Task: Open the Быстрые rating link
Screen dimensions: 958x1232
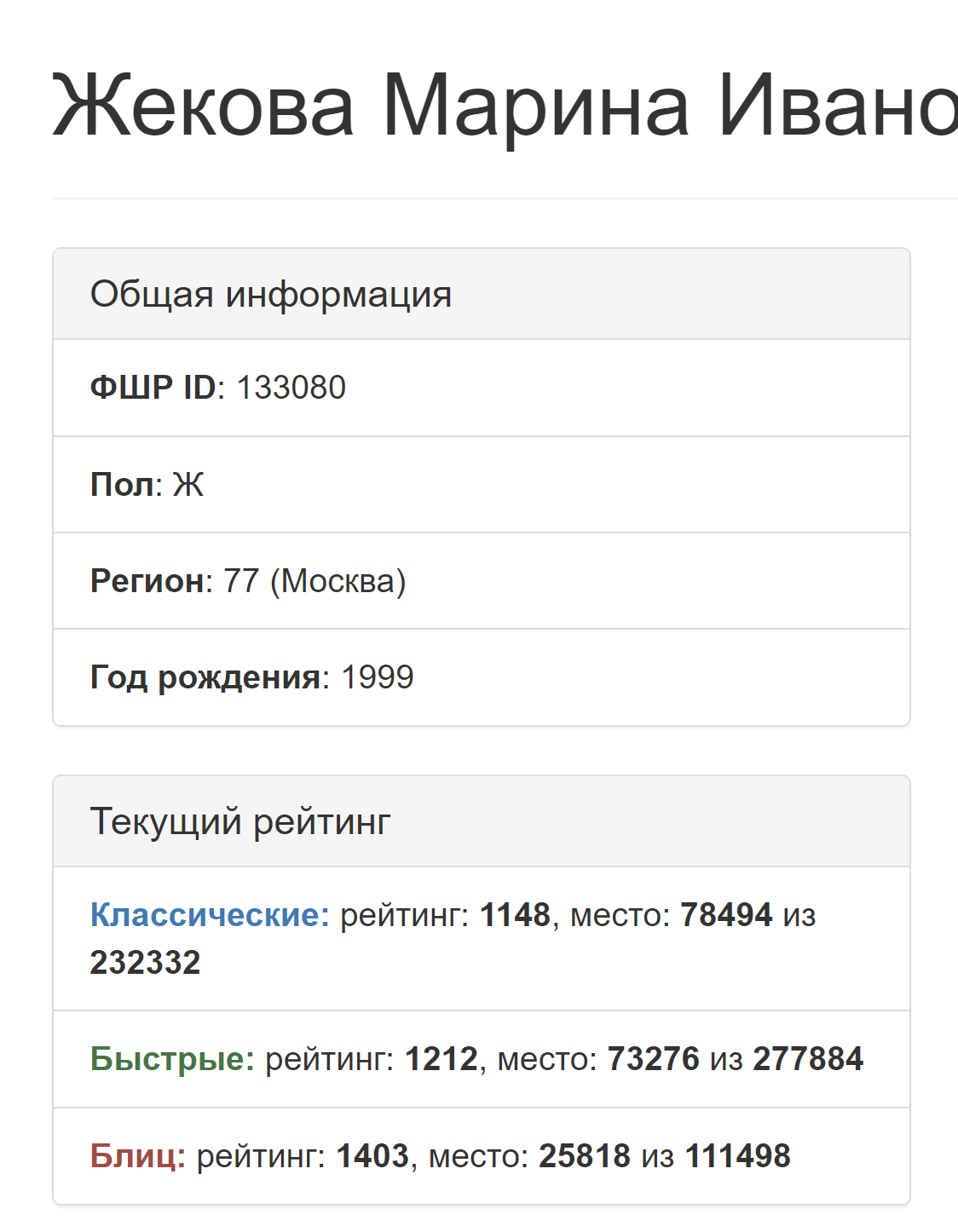Action: tap(172, 1059)
